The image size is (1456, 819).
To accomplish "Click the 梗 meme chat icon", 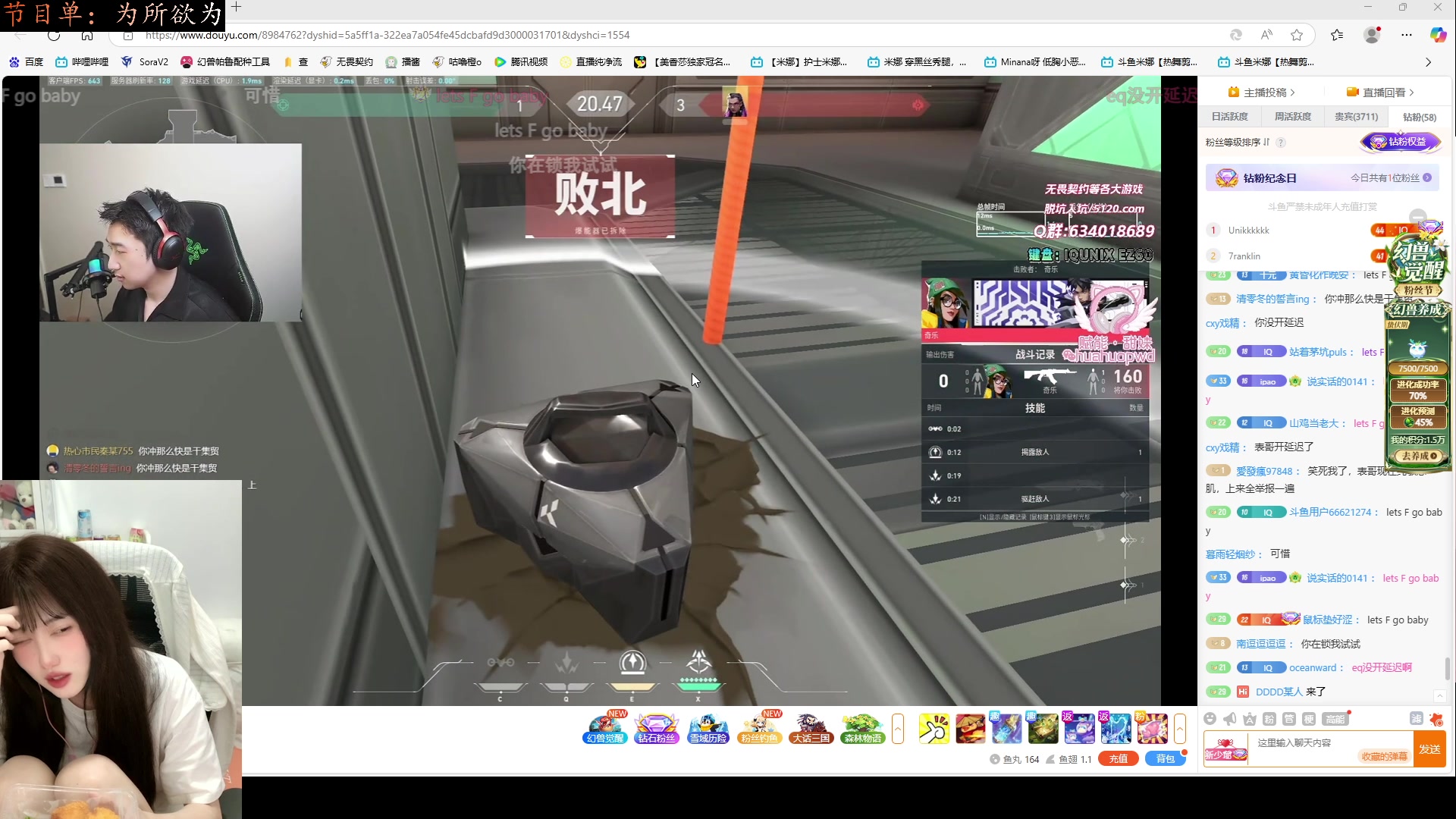I will (1309, 719).
